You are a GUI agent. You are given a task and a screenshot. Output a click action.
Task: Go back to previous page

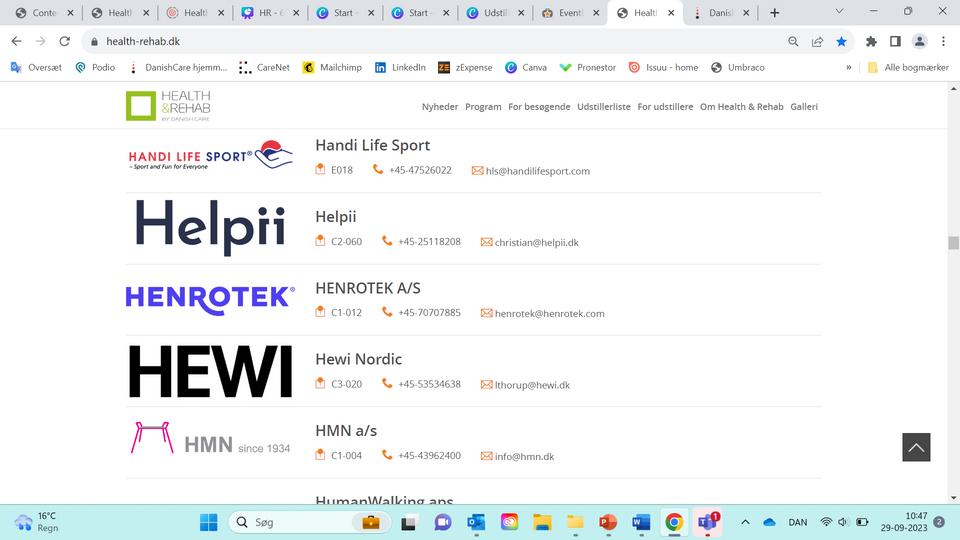coord(17,41)
